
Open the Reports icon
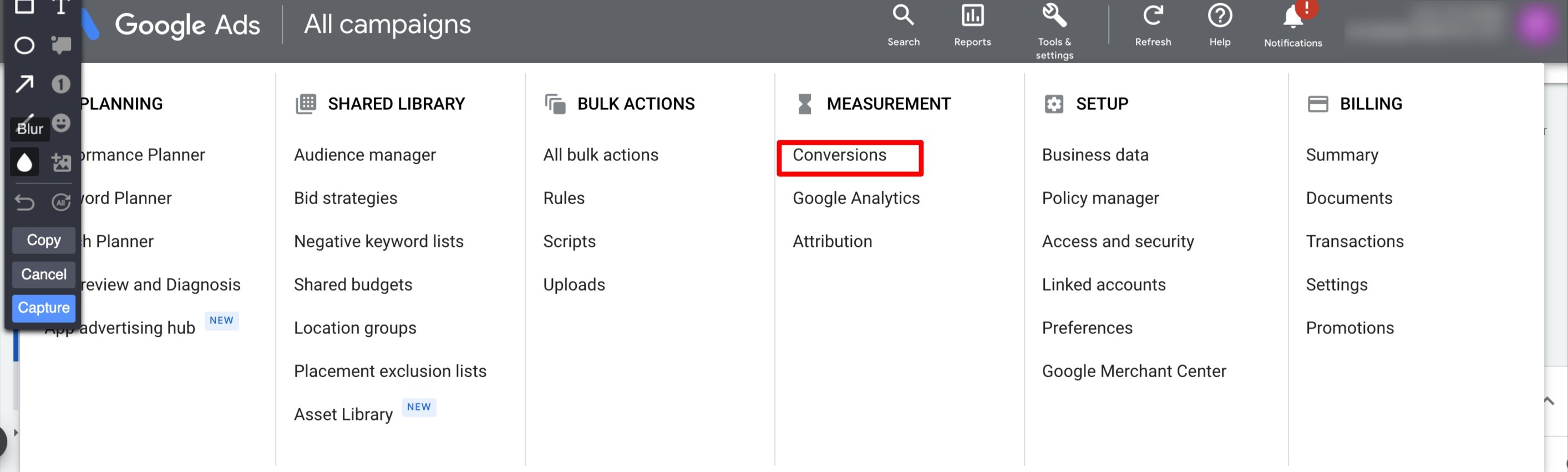(x=972, y=24)
